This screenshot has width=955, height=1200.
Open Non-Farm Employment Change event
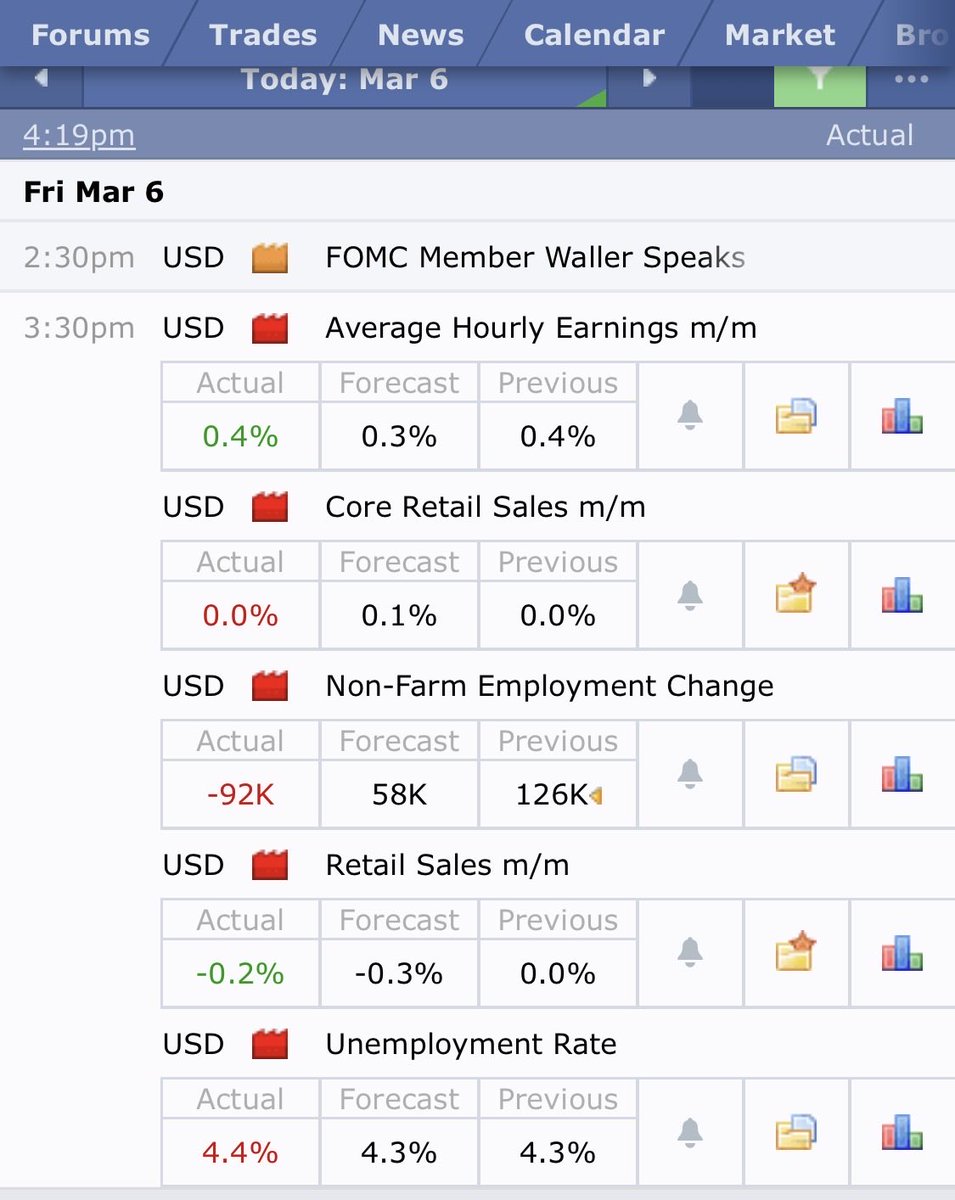pos(549,686)
